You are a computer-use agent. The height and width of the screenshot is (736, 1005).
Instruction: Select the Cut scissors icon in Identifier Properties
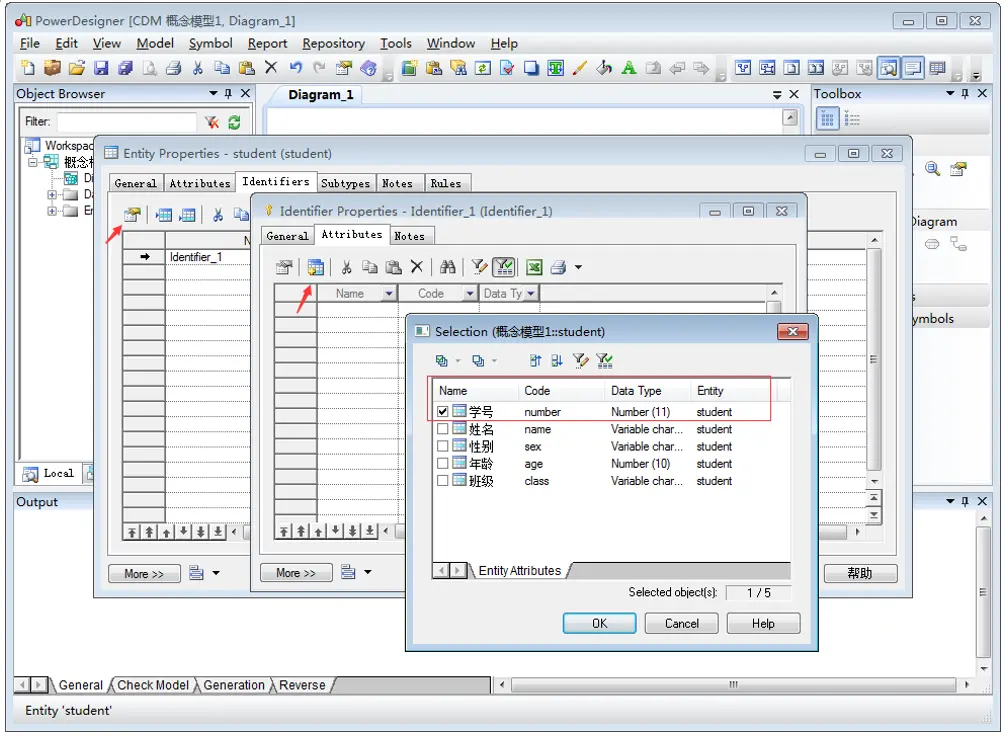[x=346, y=266]
